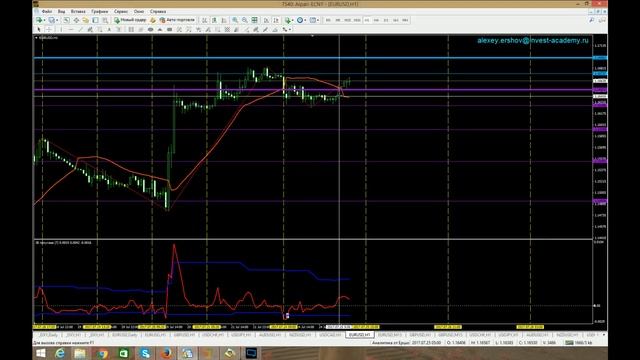Click the New Order button
640x360 pixels.
click(x=130, y=20)
